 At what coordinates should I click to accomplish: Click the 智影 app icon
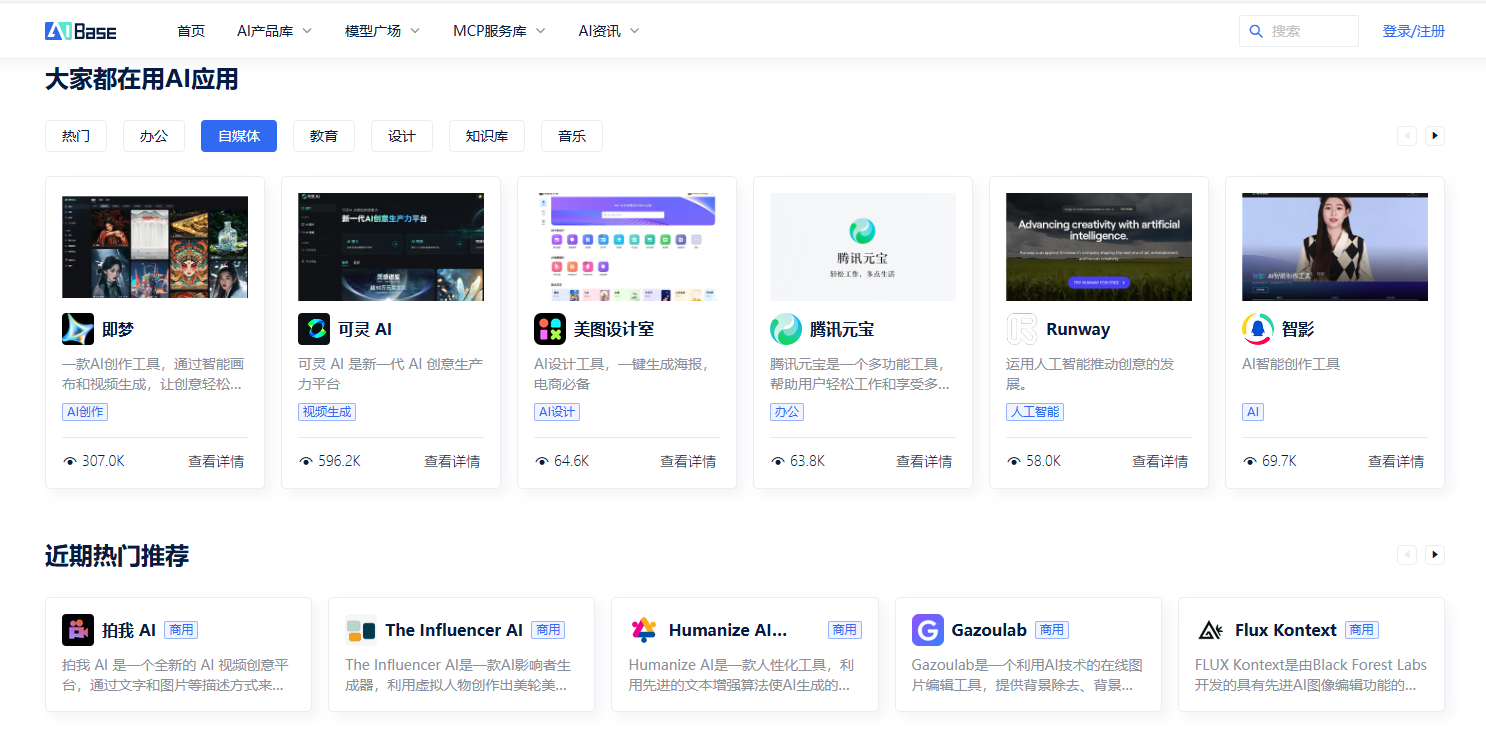1258,329
